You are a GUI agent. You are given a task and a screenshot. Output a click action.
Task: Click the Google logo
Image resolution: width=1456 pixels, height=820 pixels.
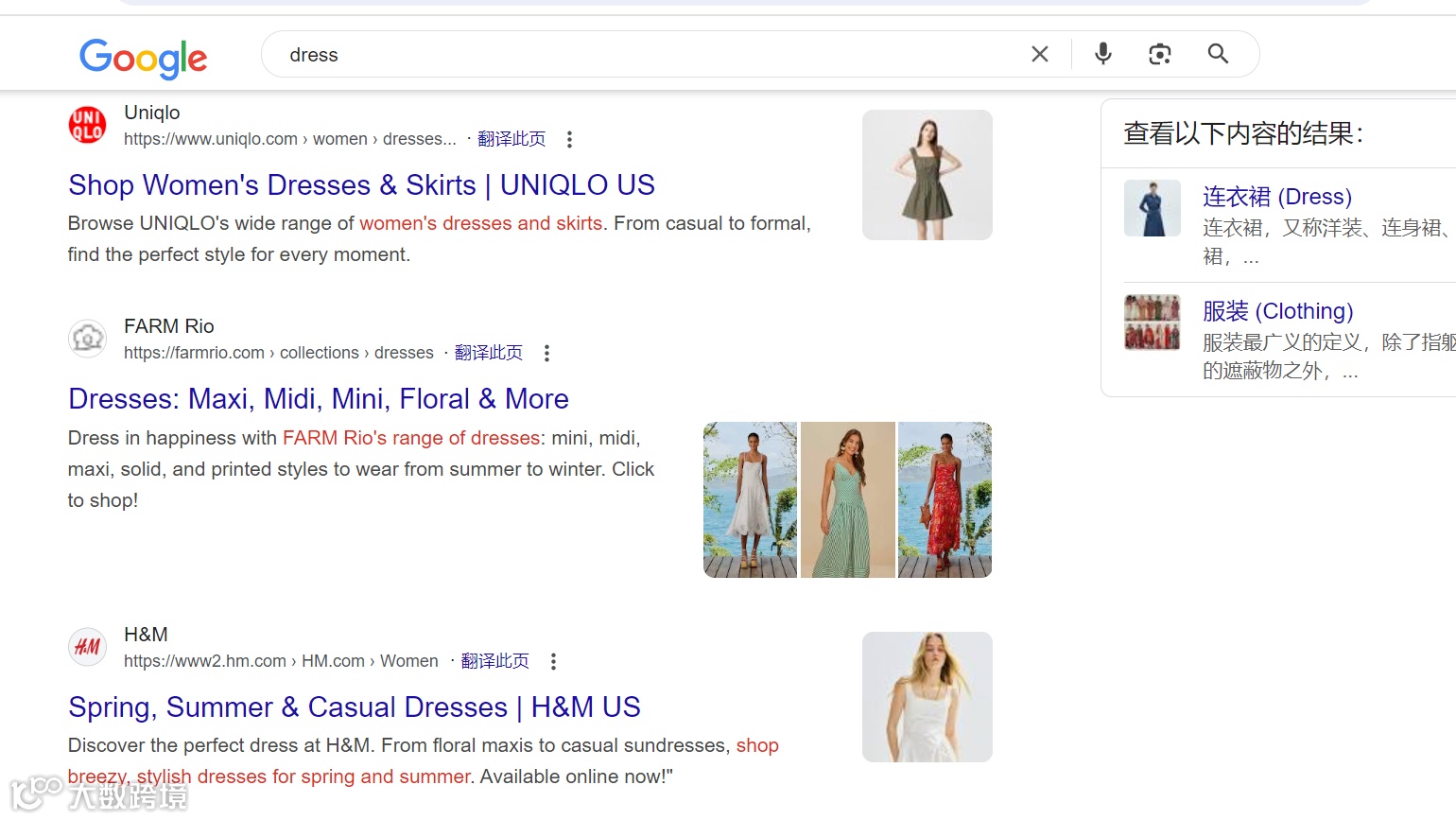[x=143, y=59]
